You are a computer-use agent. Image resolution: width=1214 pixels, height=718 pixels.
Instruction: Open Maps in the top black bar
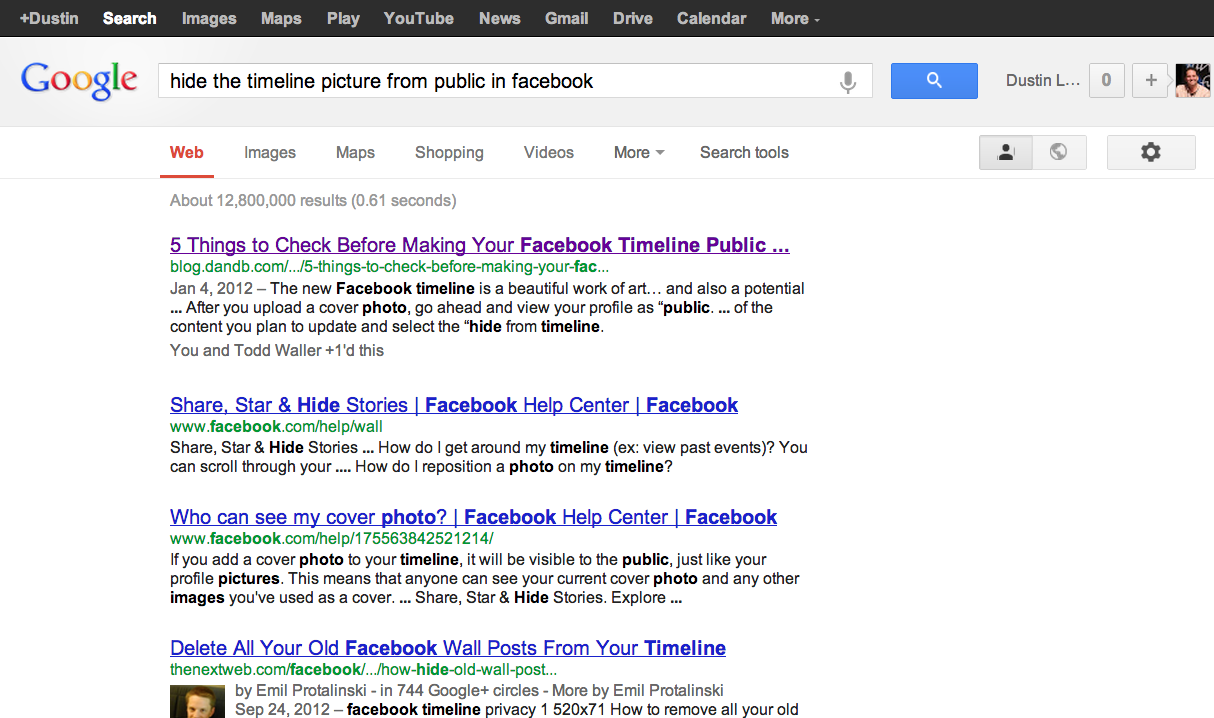click(x=281, y=18)
